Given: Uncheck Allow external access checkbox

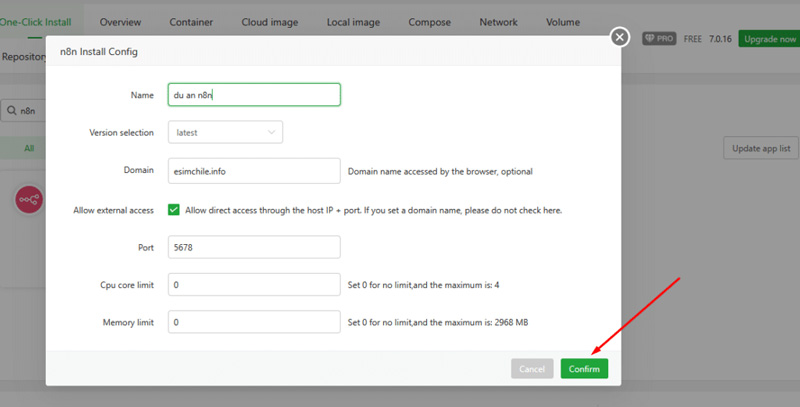Looking at the screenshot, I should click(x=173, y=210).
